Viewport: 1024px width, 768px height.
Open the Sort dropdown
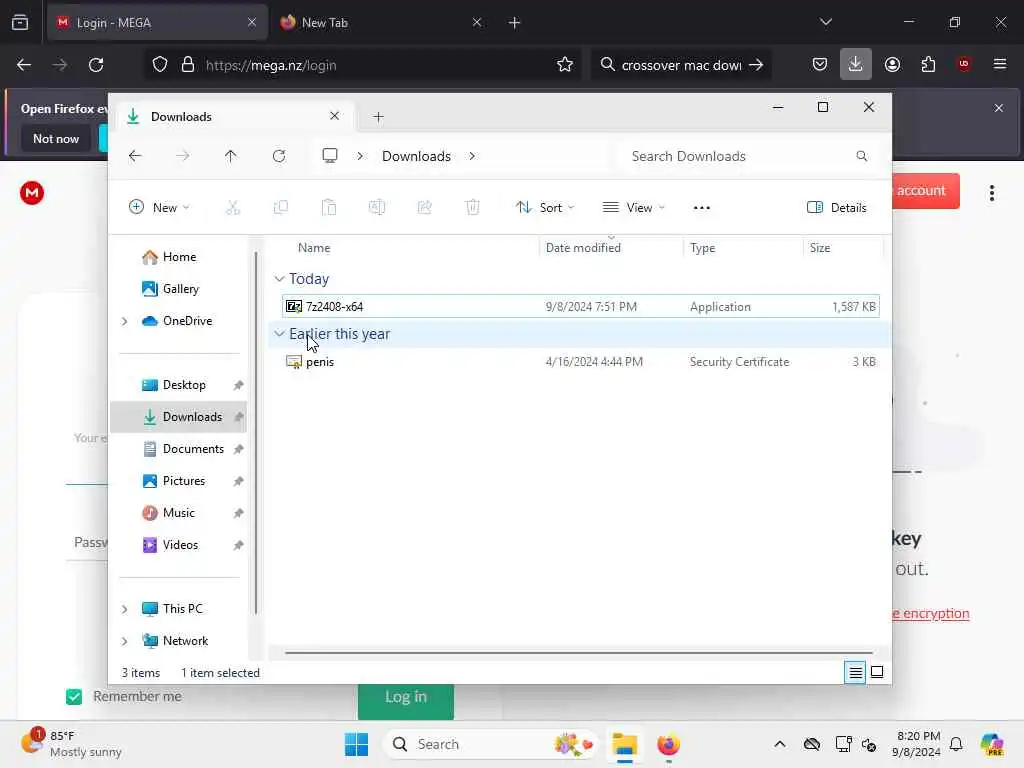point(545,208)
